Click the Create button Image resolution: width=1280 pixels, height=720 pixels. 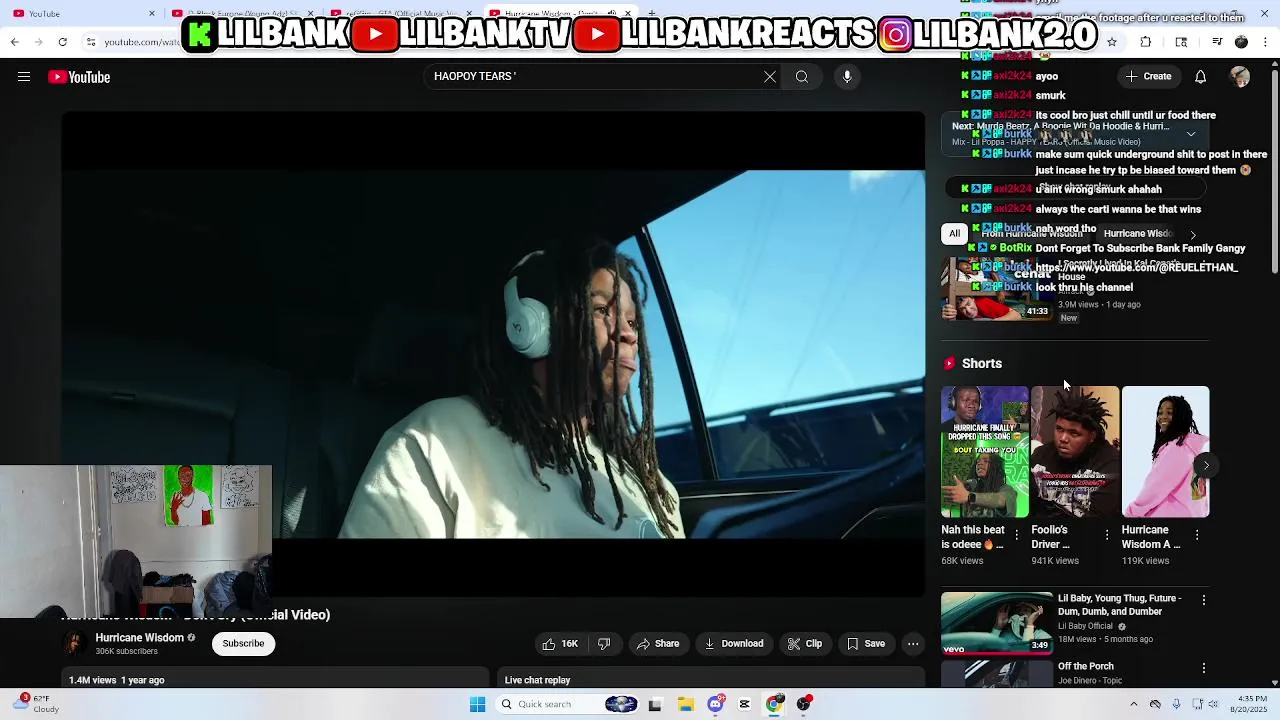pos(1148,77)
